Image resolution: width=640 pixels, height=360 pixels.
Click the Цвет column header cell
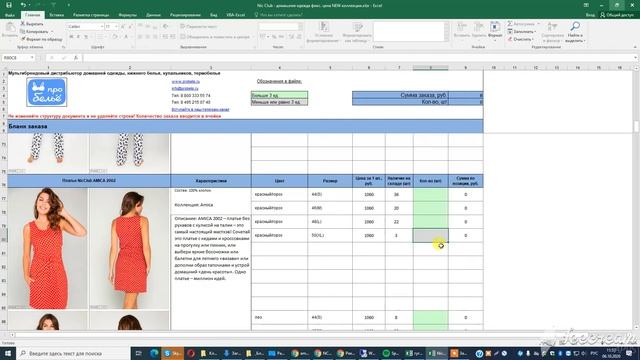click(280, 181)
